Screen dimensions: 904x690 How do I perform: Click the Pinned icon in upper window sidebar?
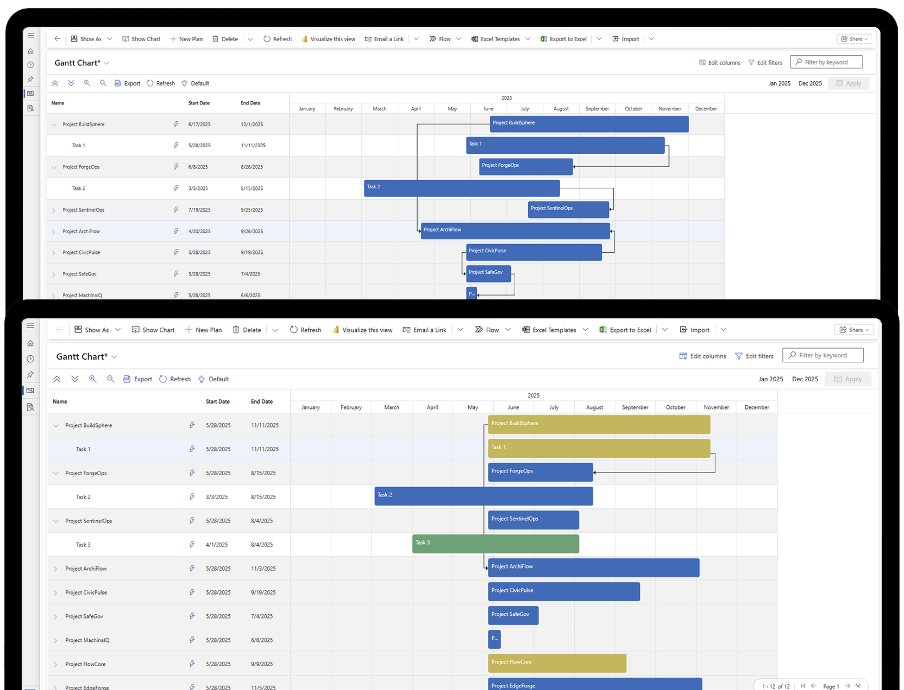coord(30,78)
